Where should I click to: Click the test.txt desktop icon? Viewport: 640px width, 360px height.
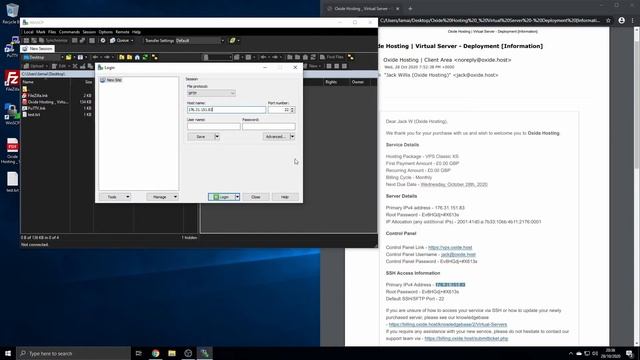tap(12, 182)
